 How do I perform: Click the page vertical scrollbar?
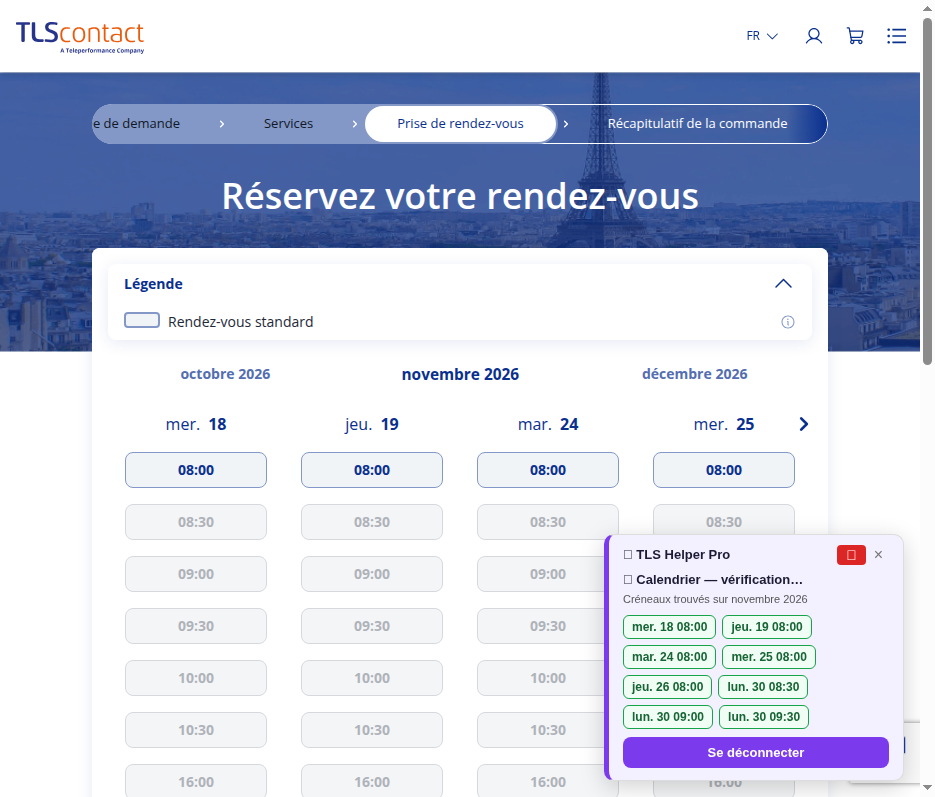point(927,191)
